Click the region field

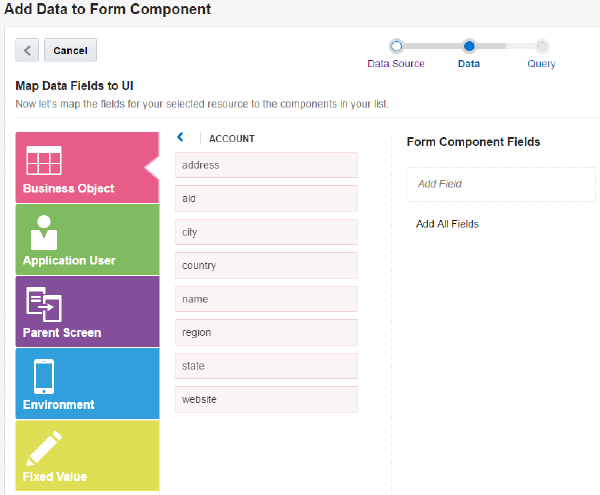(x=266, y=333)
